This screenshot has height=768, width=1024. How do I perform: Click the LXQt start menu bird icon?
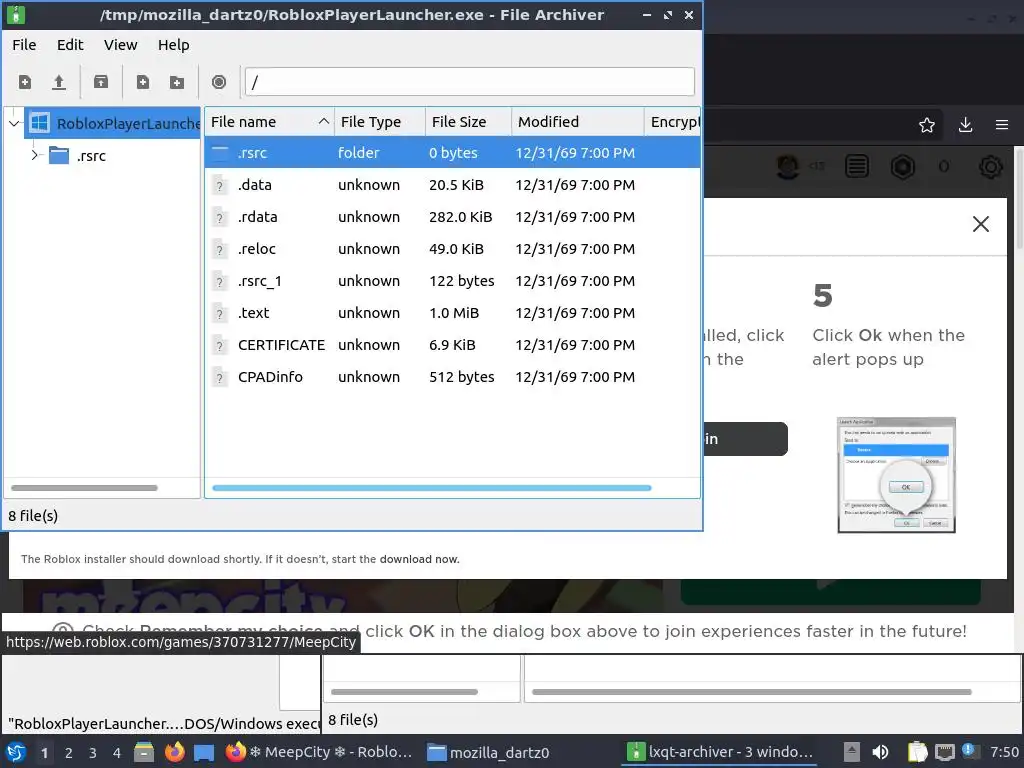pyautogui.click(x=16, y=752)
